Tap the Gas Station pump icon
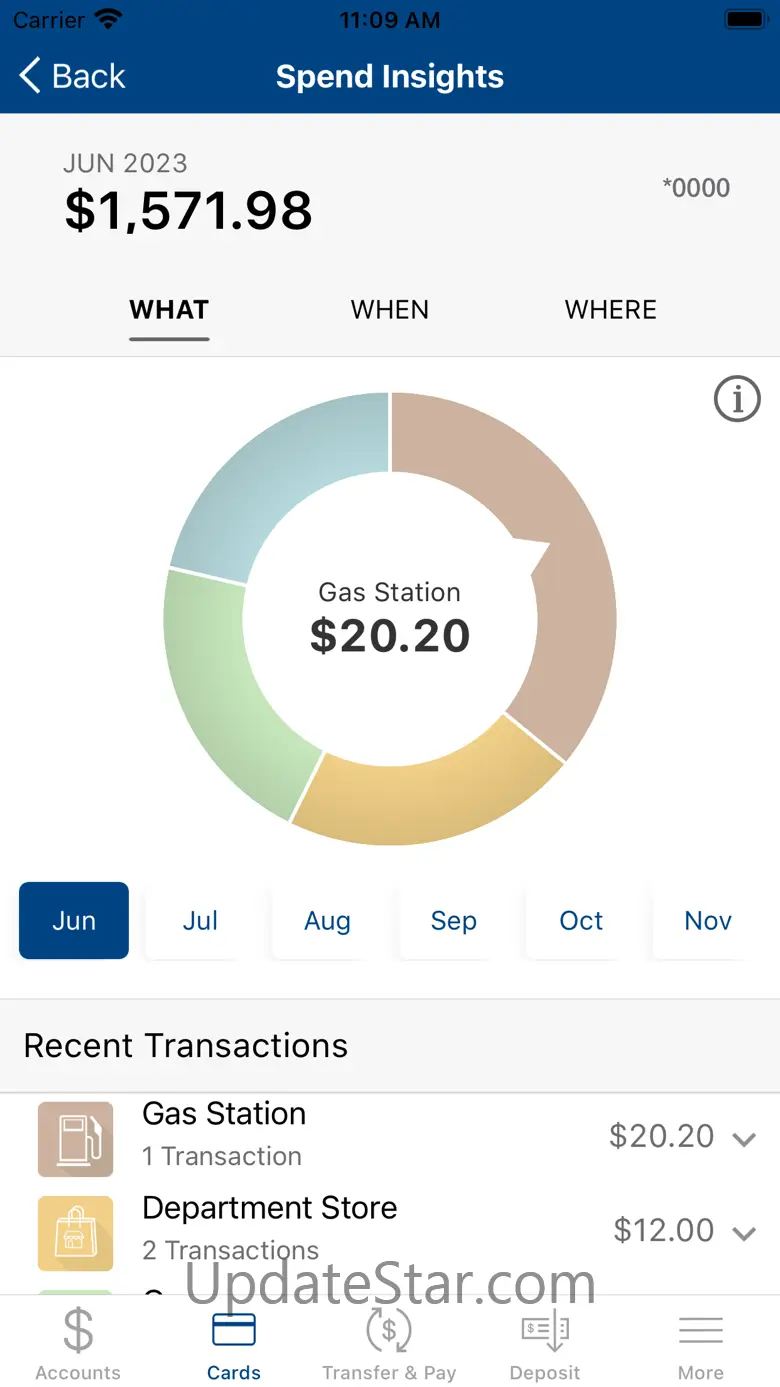This screenshot has width=780, height=1387. [x=76, y=1139]
